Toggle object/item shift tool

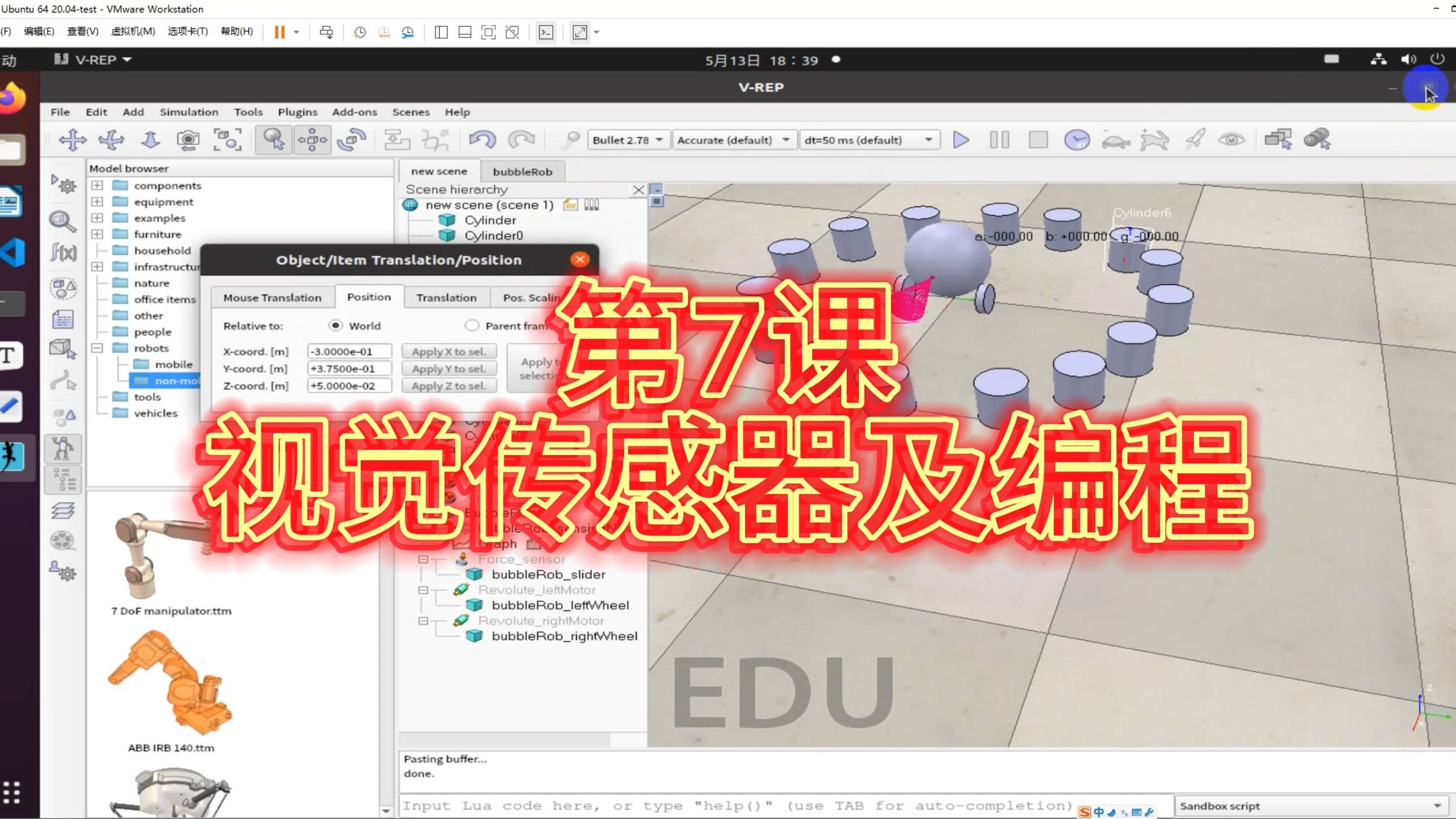pyautogui.click(x=312, y=139)
